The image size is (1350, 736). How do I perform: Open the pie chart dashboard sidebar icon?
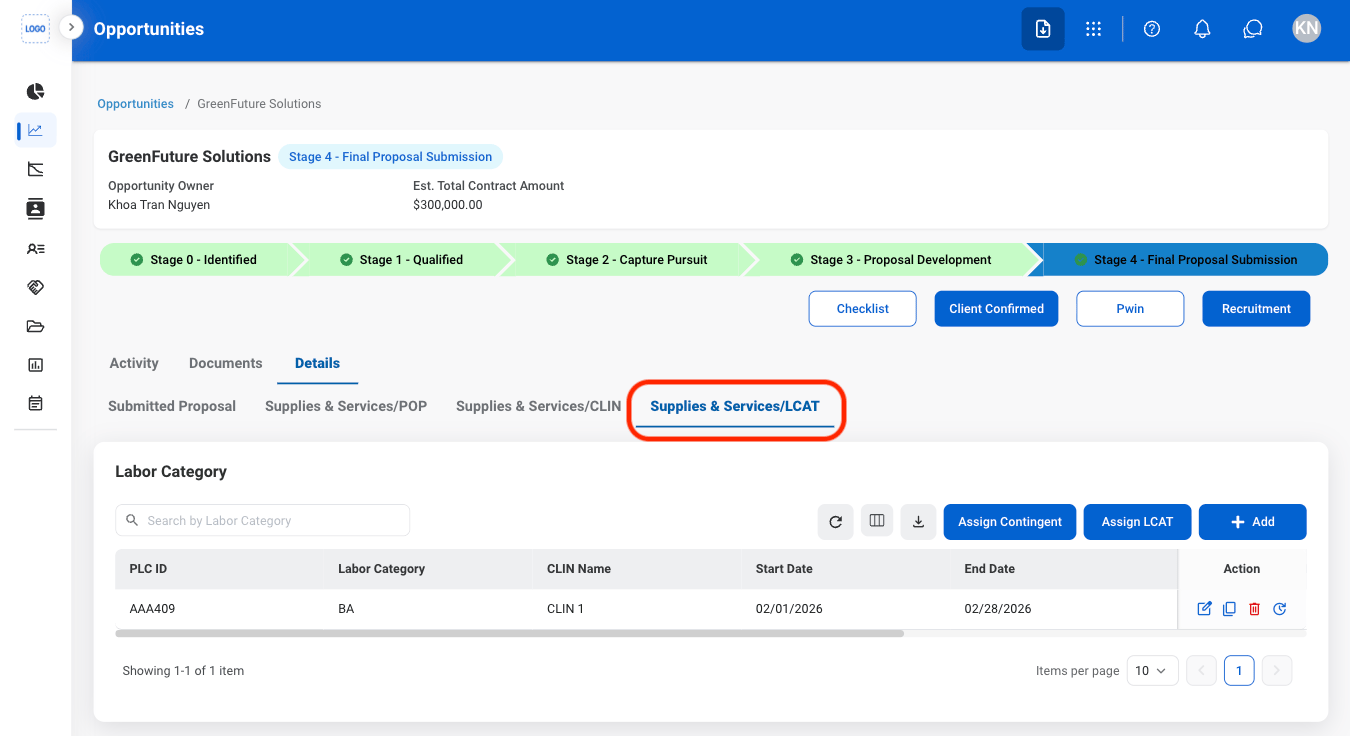(36, 91)
